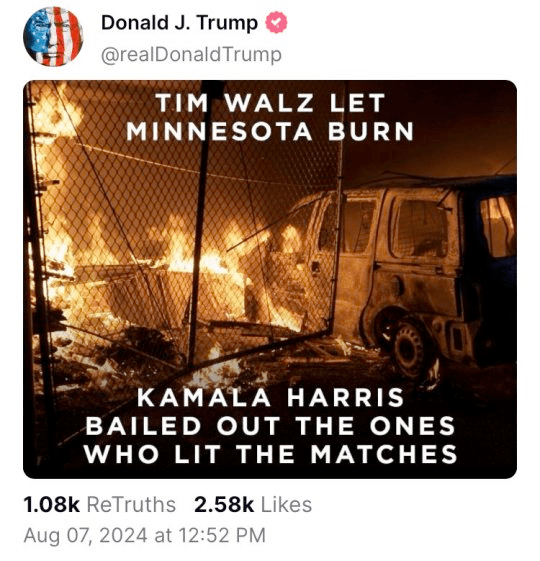Click the van's rear wheel in photo
This screenshot has width=540, height=561.
tap(410, 347)
